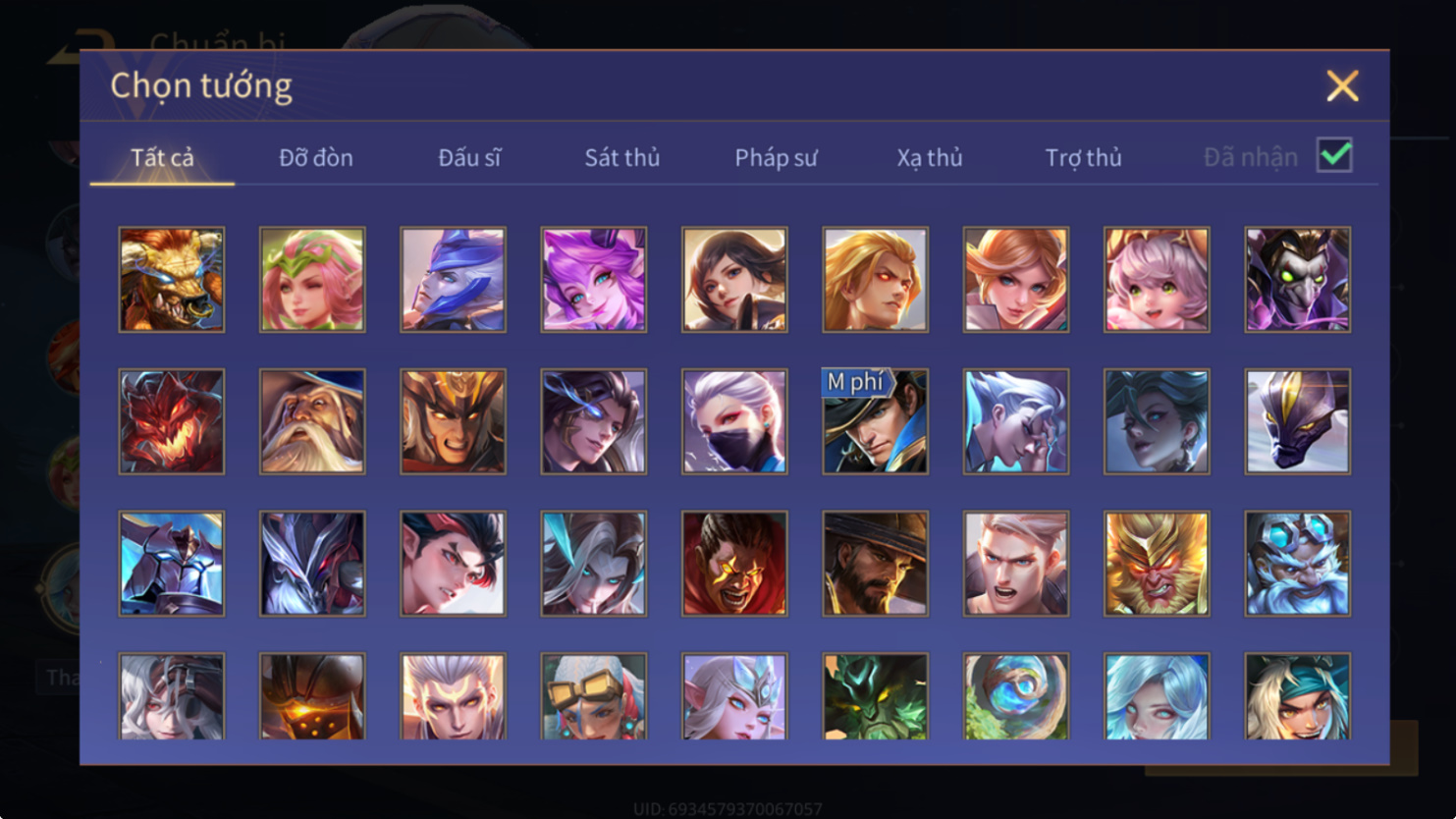Image resolution: width=1456 pixels, height=819 pixels.
Task: Open the Trợ thủ tab
Action: 1083,157
